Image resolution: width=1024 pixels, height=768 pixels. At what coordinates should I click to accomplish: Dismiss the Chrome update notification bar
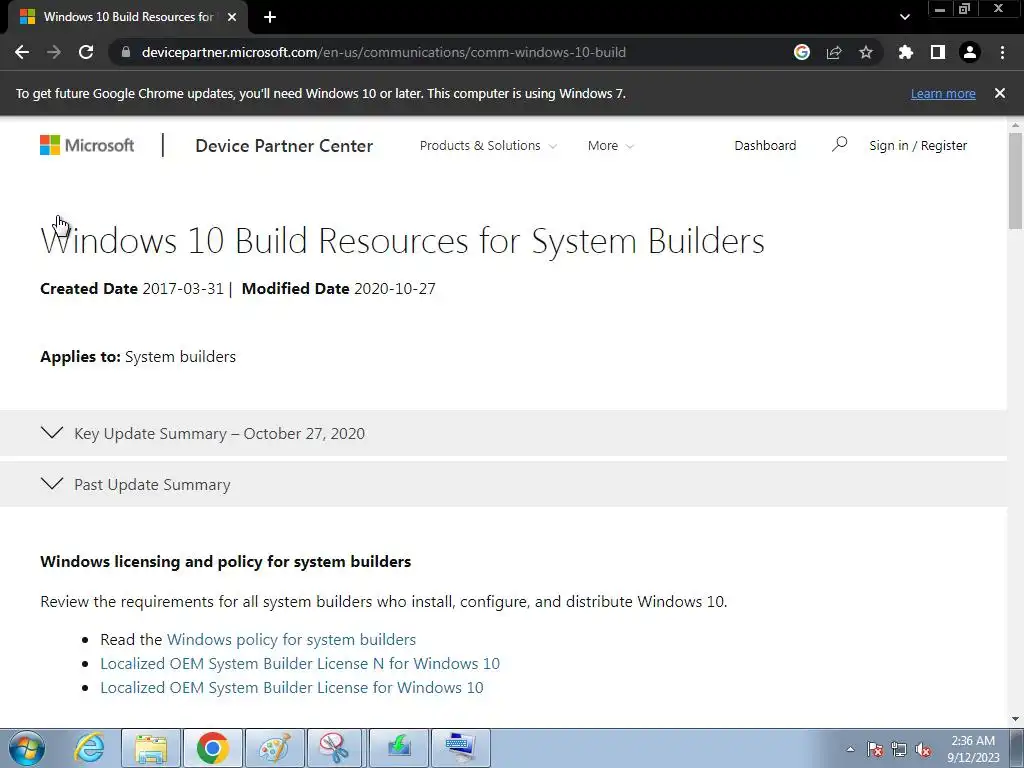coord(1000,93)
